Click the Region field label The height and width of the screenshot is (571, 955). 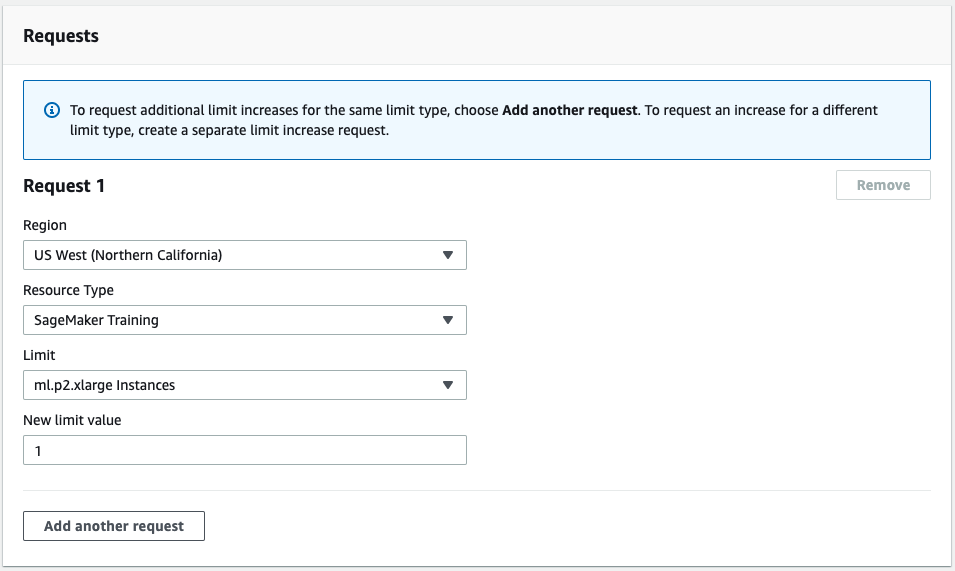click(45, 225)
